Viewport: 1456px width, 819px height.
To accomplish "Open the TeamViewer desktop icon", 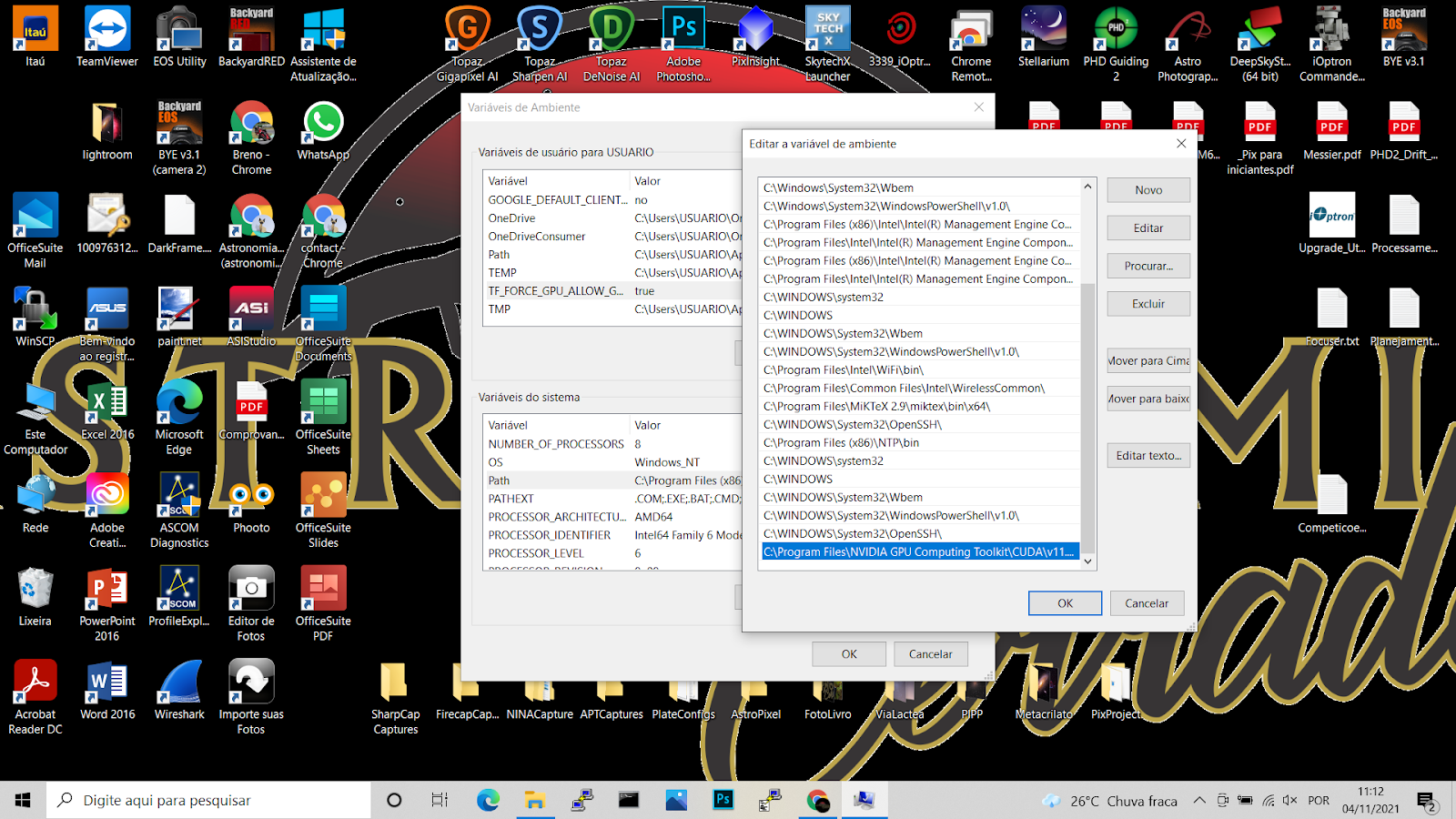I will pos(107,37).
